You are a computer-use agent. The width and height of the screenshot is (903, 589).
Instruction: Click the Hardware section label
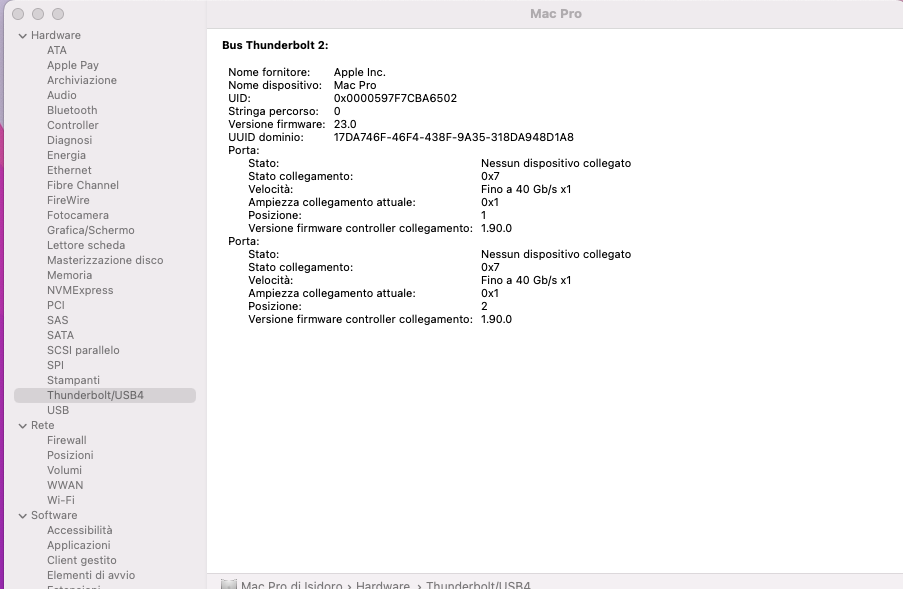[x=56, y=35]
